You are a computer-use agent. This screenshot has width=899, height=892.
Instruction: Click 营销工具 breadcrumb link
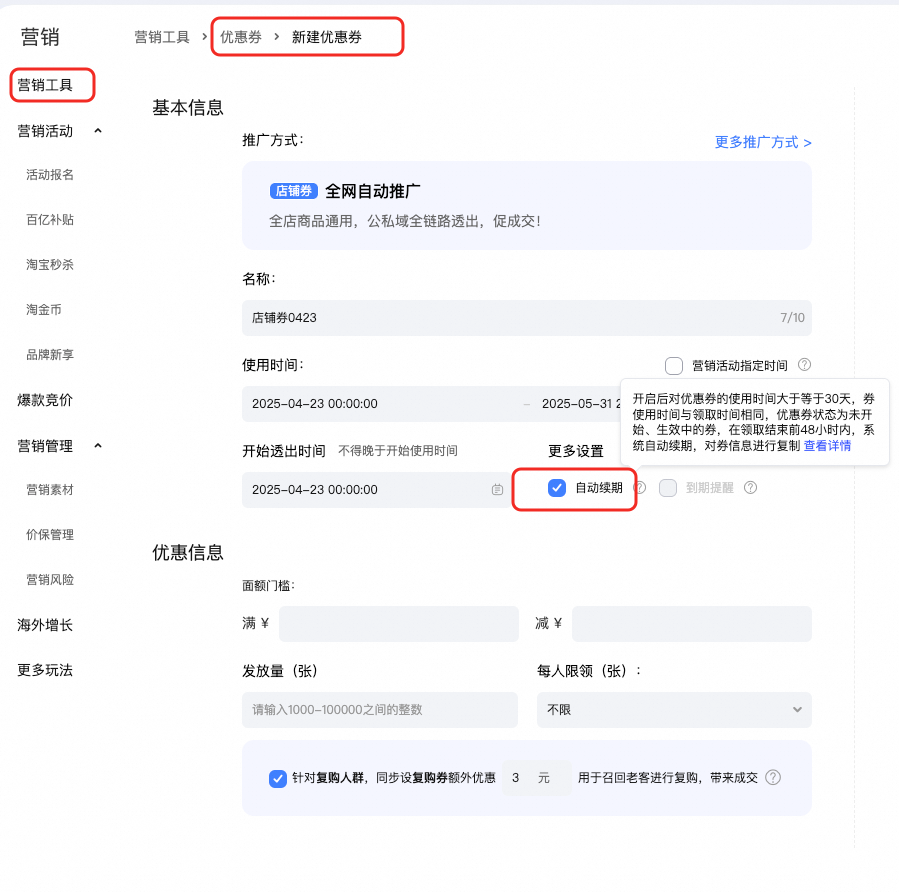pyautogui.click(x=162, y=37)
